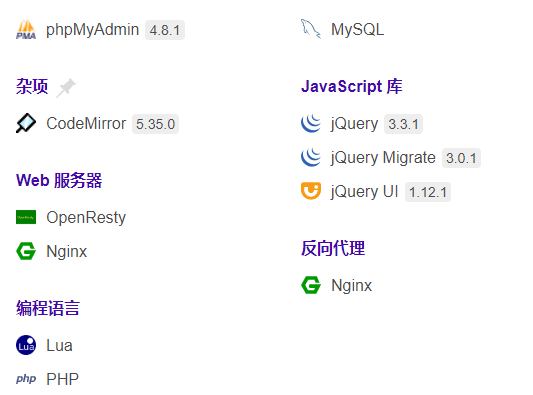The image size is (533, 395).
Task: Open Nginx link under 反向代理
Action: (351, 286)
